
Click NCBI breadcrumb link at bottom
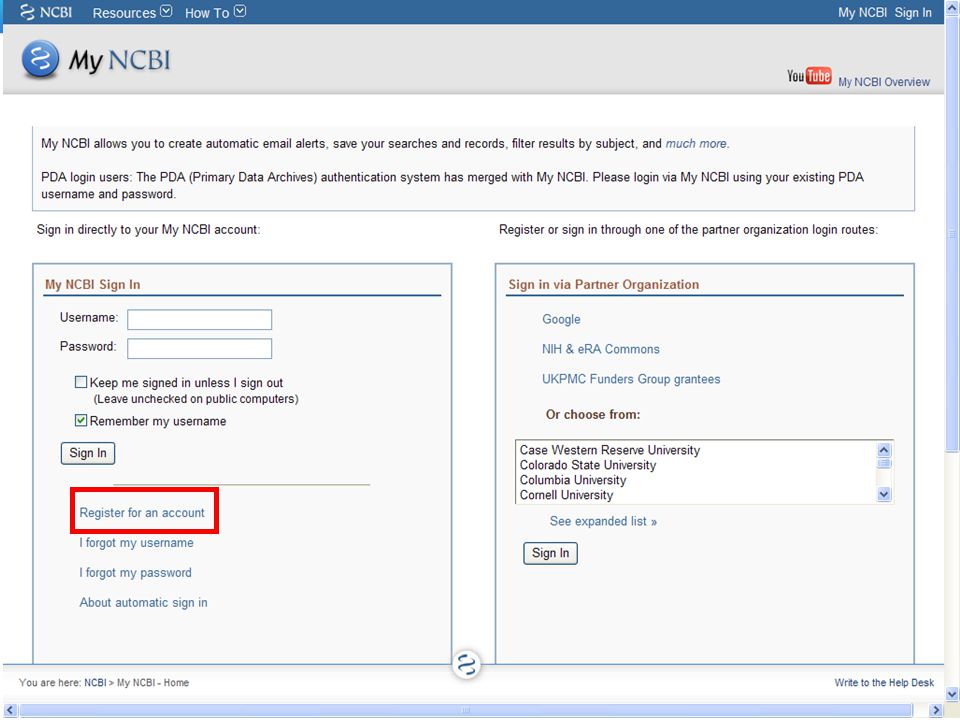(95, 683)
